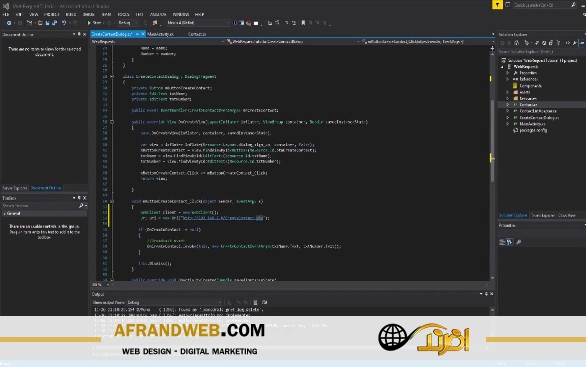This screenshot has width=586, height=367.
Task: Switch to the Server Explorer tab
Action: point(15,188)
